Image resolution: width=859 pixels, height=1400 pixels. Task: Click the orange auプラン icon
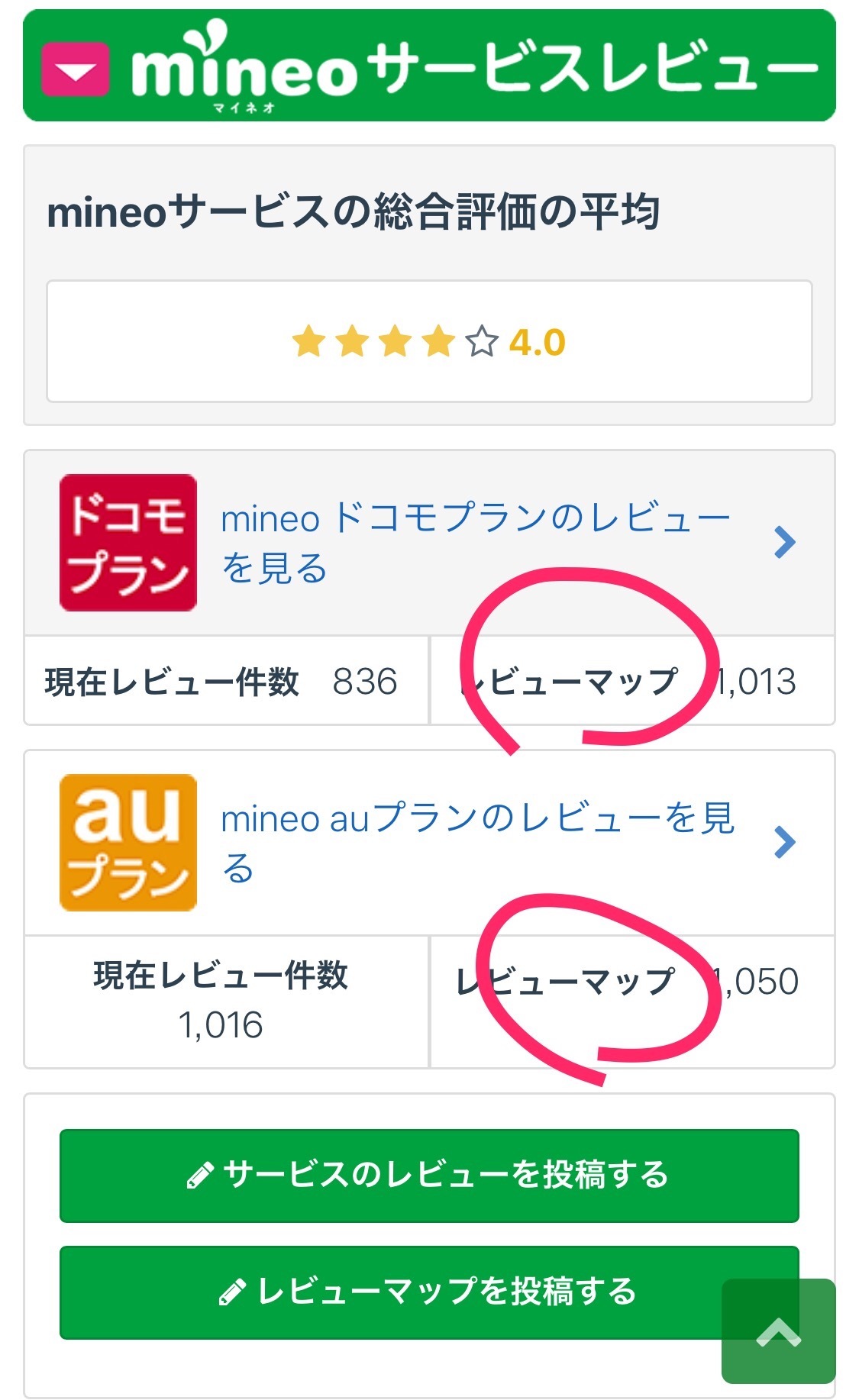point(128,843)
